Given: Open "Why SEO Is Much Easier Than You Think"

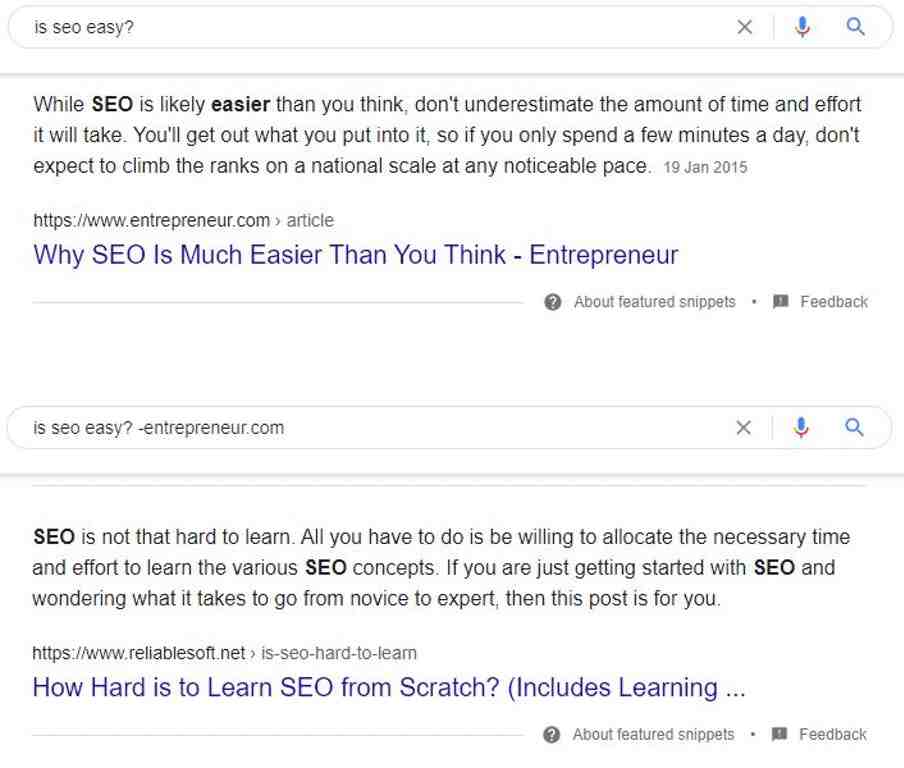Looking at the screenshot, I should (355, 255).
